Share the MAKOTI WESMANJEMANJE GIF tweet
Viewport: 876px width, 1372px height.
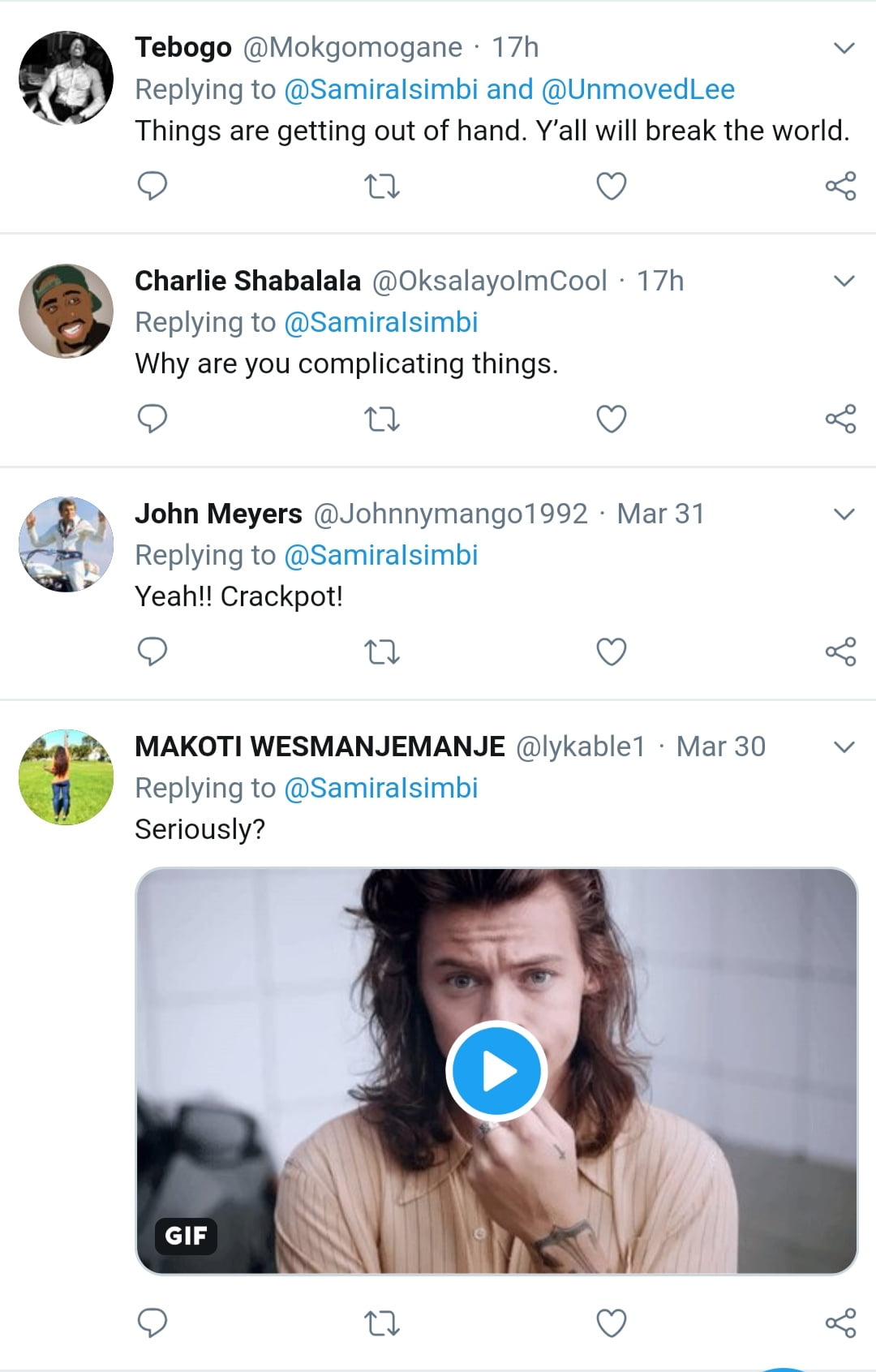tap(840, 1323)
